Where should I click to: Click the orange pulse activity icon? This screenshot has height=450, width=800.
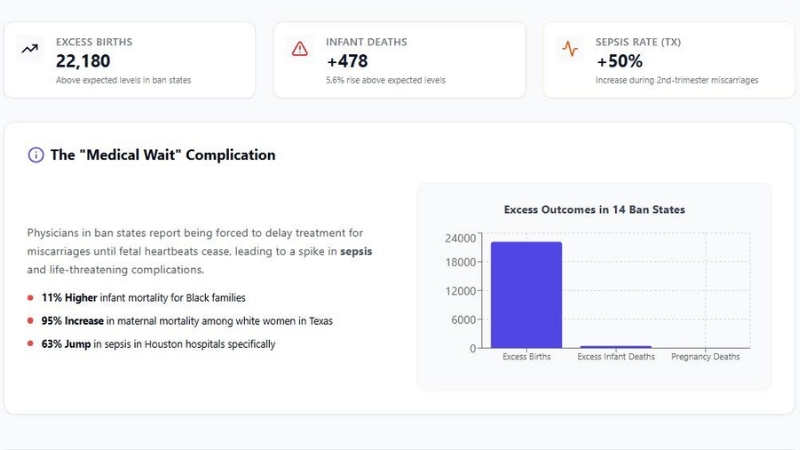[570, 48]
